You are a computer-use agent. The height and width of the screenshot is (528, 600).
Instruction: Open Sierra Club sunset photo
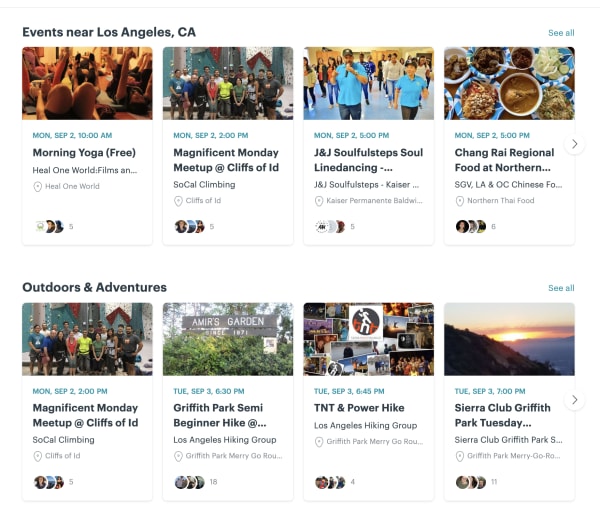click(x=509, y=339)
